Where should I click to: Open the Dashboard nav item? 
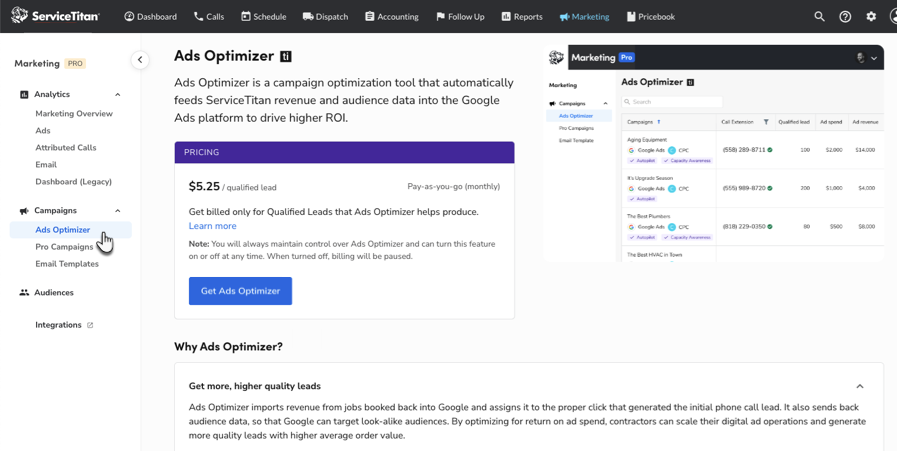[x=150, y=17]
